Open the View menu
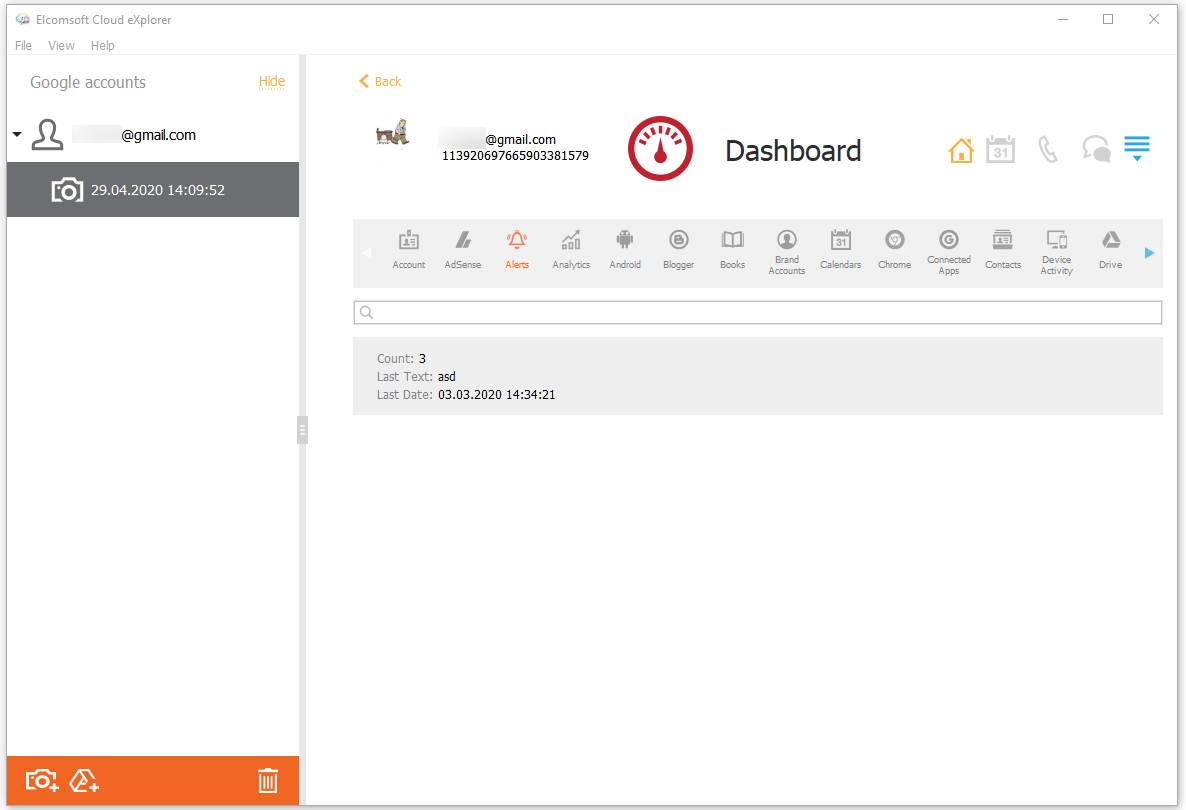This screenshot has height=810, width=1186. (61, 45)
